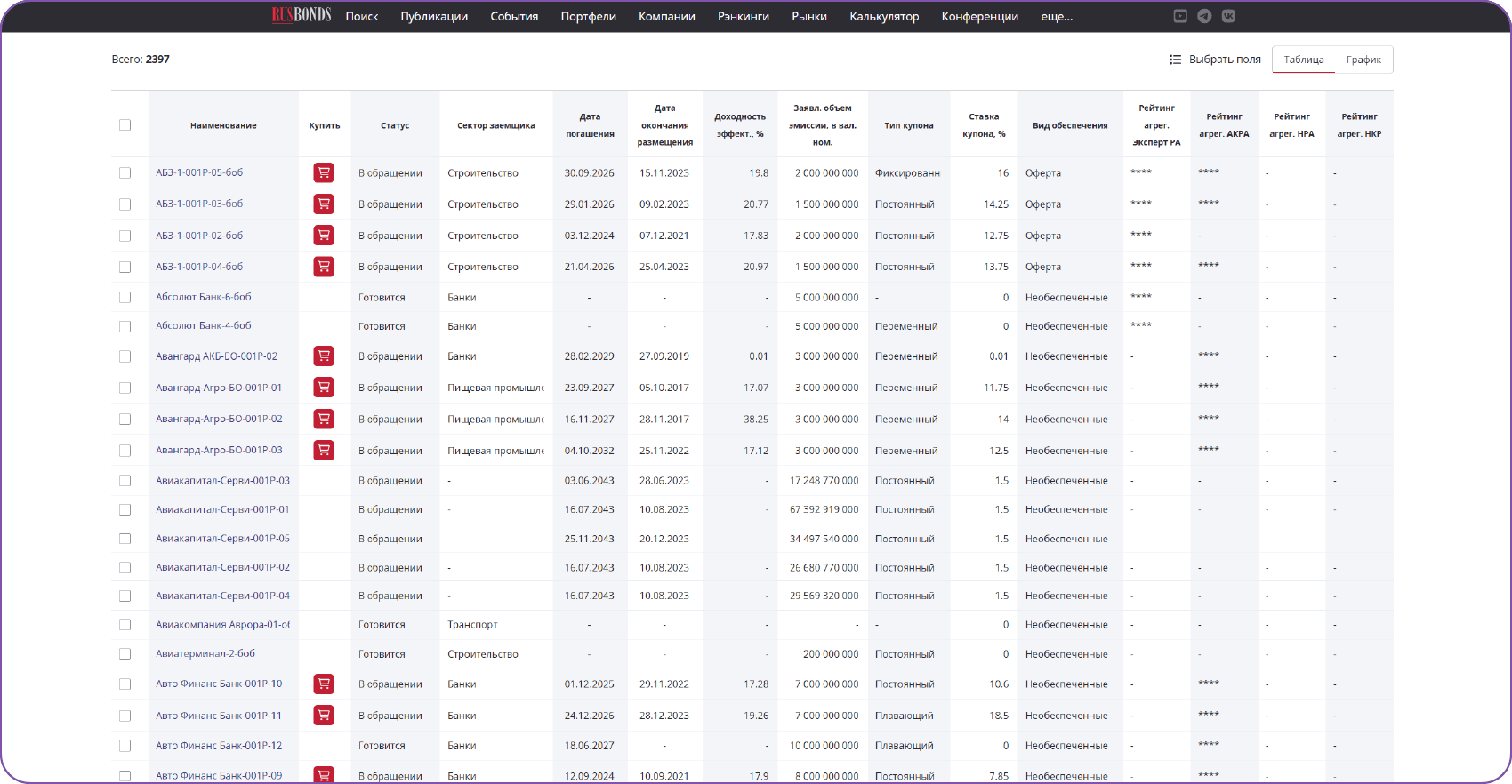Click the Фиксированн coupon type cell
The height and width of the screenshot is (784, 1512).
click(x=907, y=172)
